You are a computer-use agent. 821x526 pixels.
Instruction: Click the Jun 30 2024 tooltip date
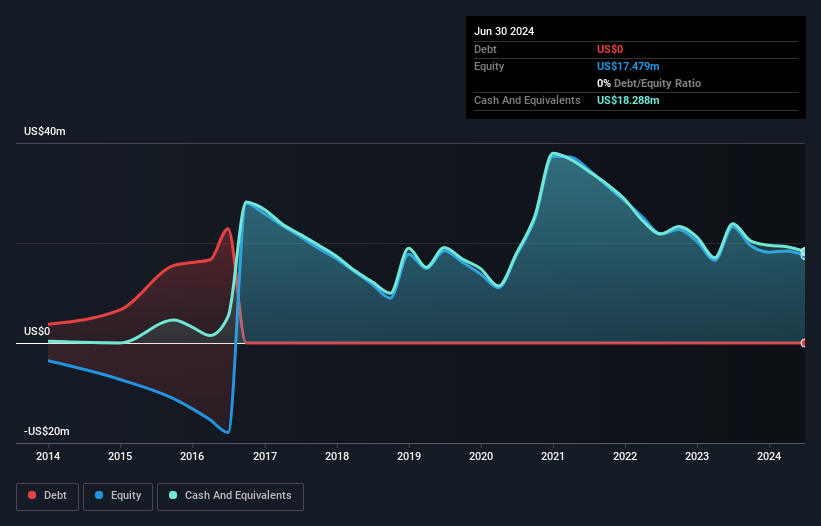504,31
